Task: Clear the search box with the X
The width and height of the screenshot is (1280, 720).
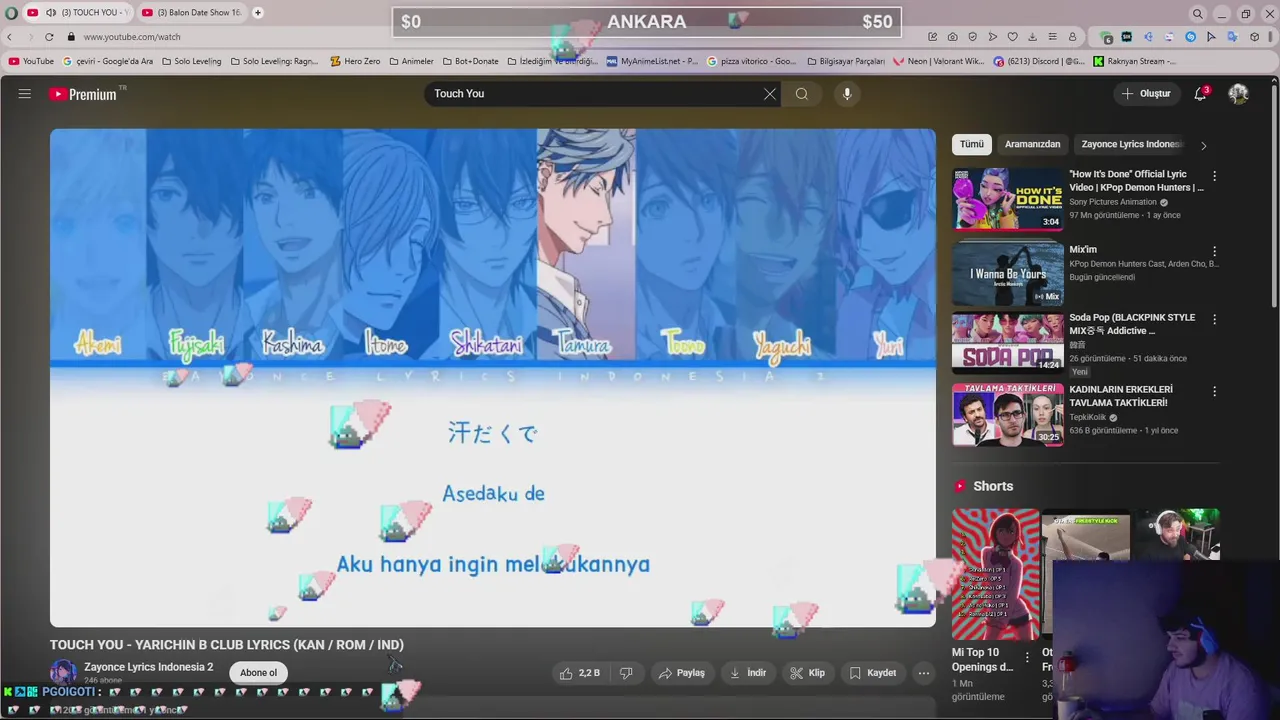Action: [x=769, y=94]
